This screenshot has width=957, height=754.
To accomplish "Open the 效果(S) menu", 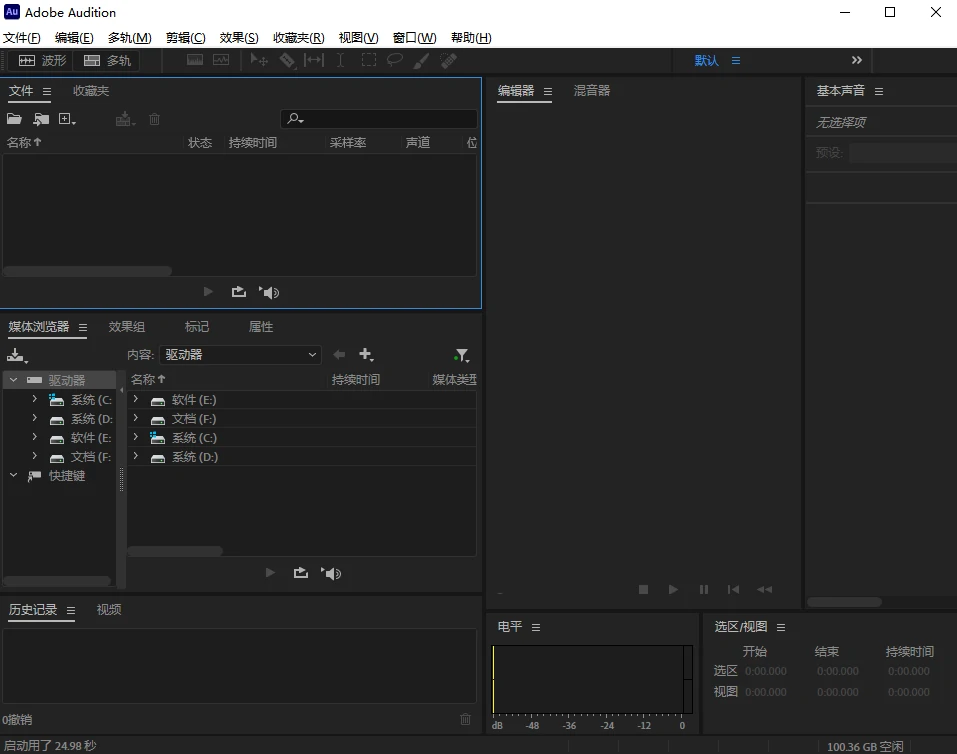I will [x=238, y=38].
